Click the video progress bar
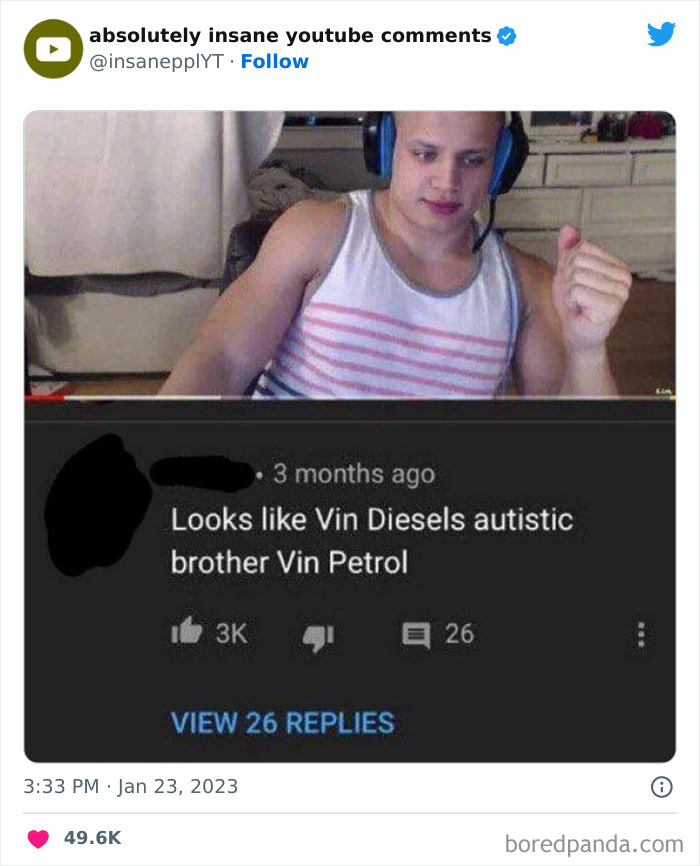Viewport: 700px width, 866px height. 350,398
